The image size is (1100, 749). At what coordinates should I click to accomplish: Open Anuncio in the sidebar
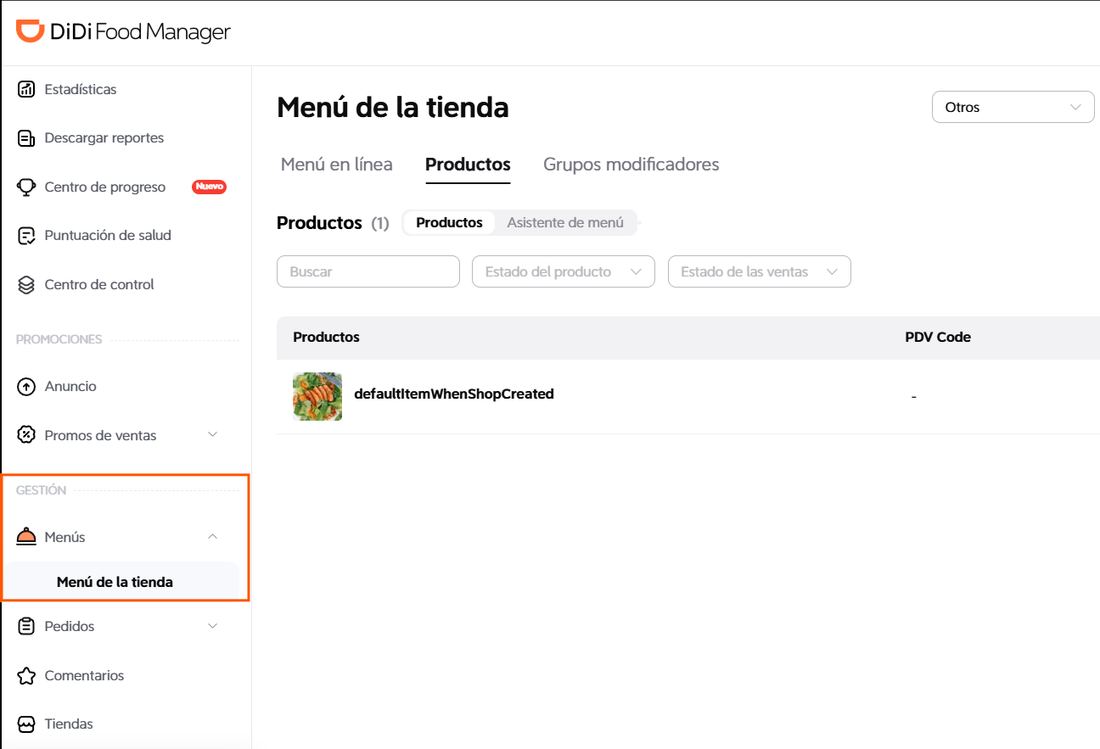point(70,386)
